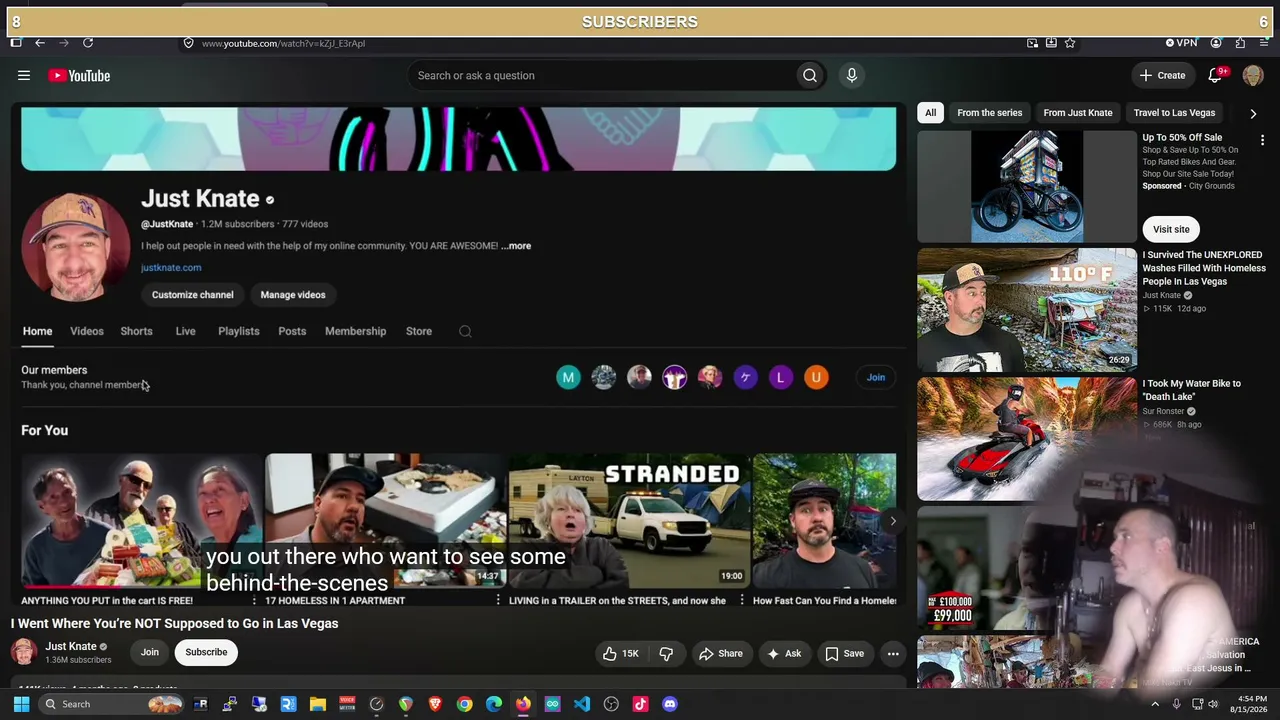
Task: Expand channel description with more
Action: tap(516, 246)
